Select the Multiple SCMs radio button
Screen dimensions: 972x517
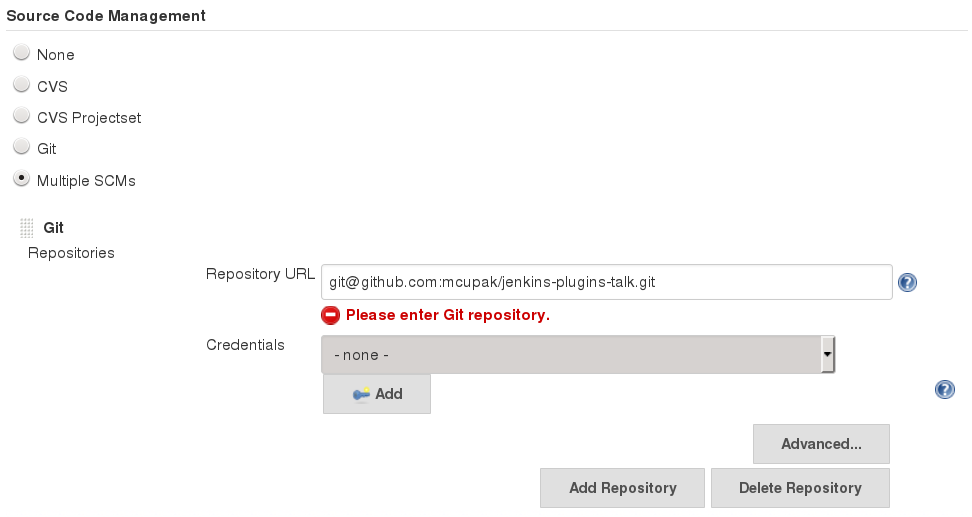coord(21,179)
